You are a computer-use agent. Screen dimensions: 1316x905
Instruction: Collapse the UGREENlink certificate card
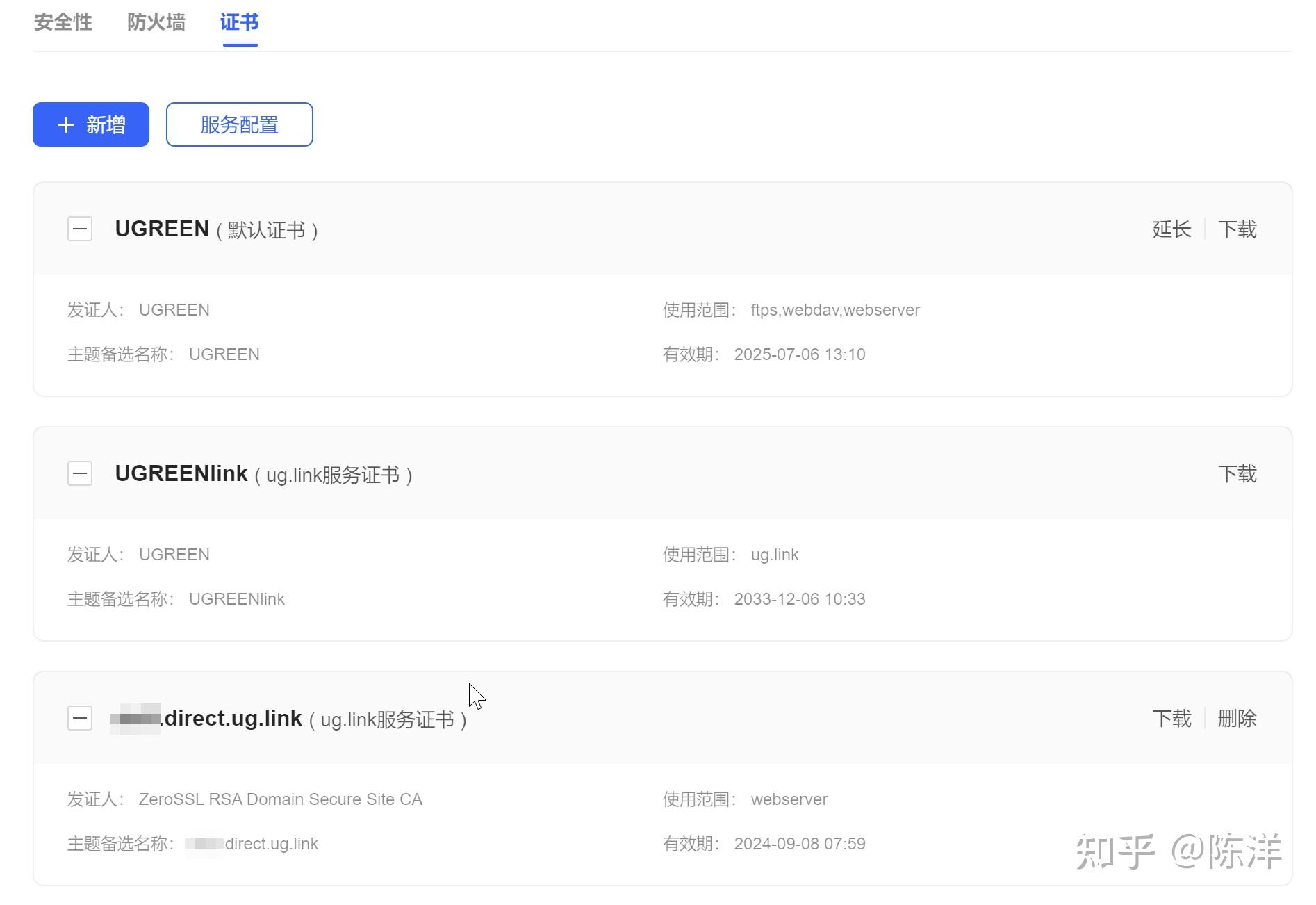coord(80,473)
